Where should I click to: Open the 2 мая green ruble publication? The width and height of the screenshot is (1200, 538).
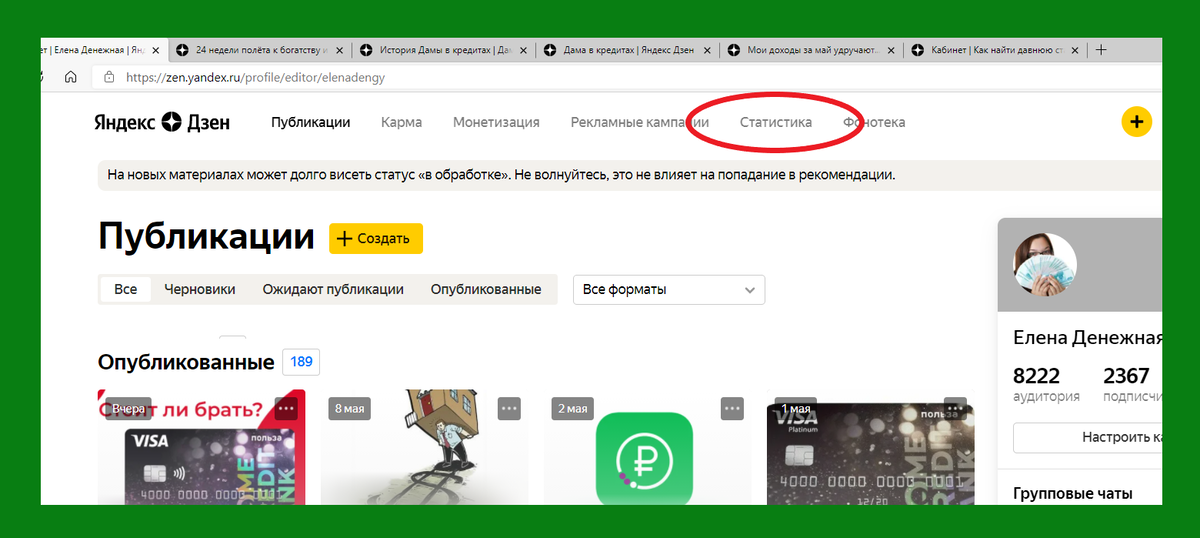click(647, 447)
